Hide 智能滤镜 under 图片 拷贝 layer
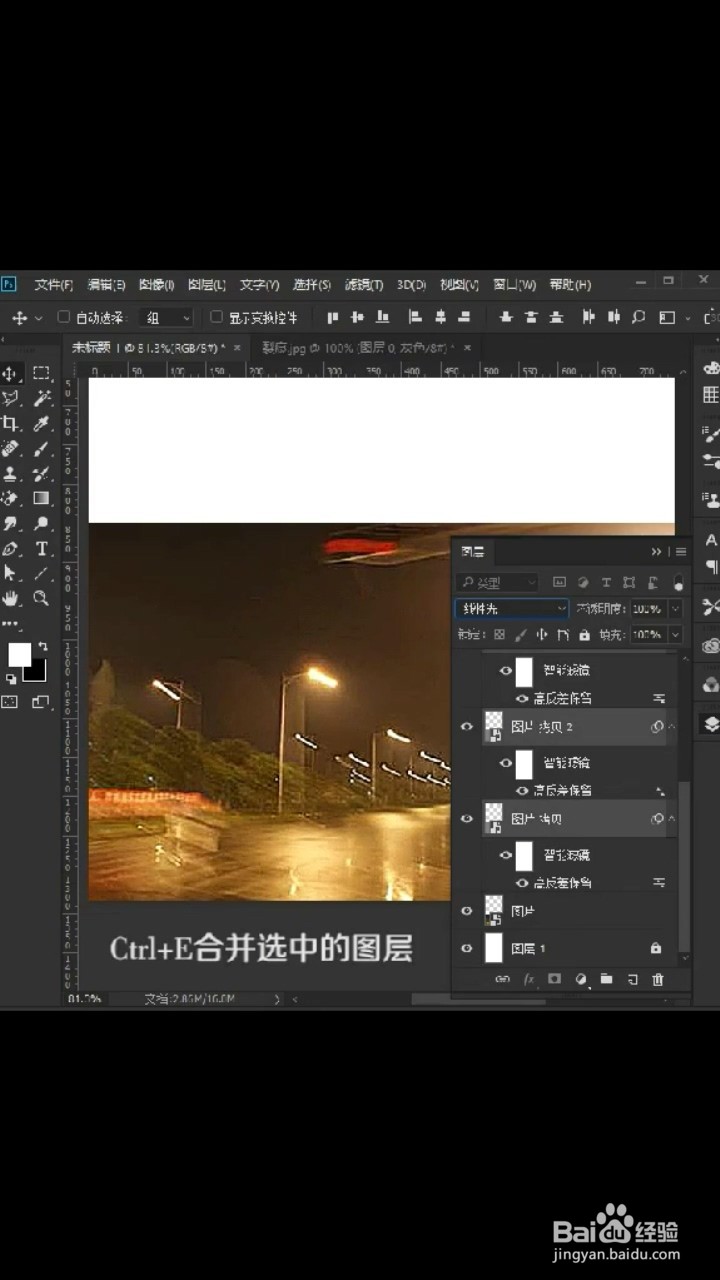 point(506,855)
